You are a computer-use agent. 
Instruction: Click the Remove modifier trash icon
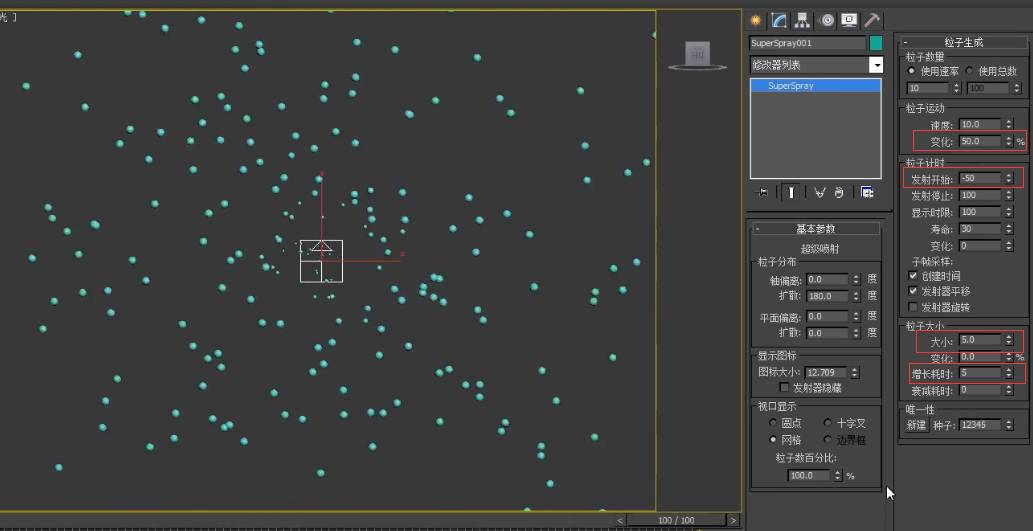tap(839, 192)
